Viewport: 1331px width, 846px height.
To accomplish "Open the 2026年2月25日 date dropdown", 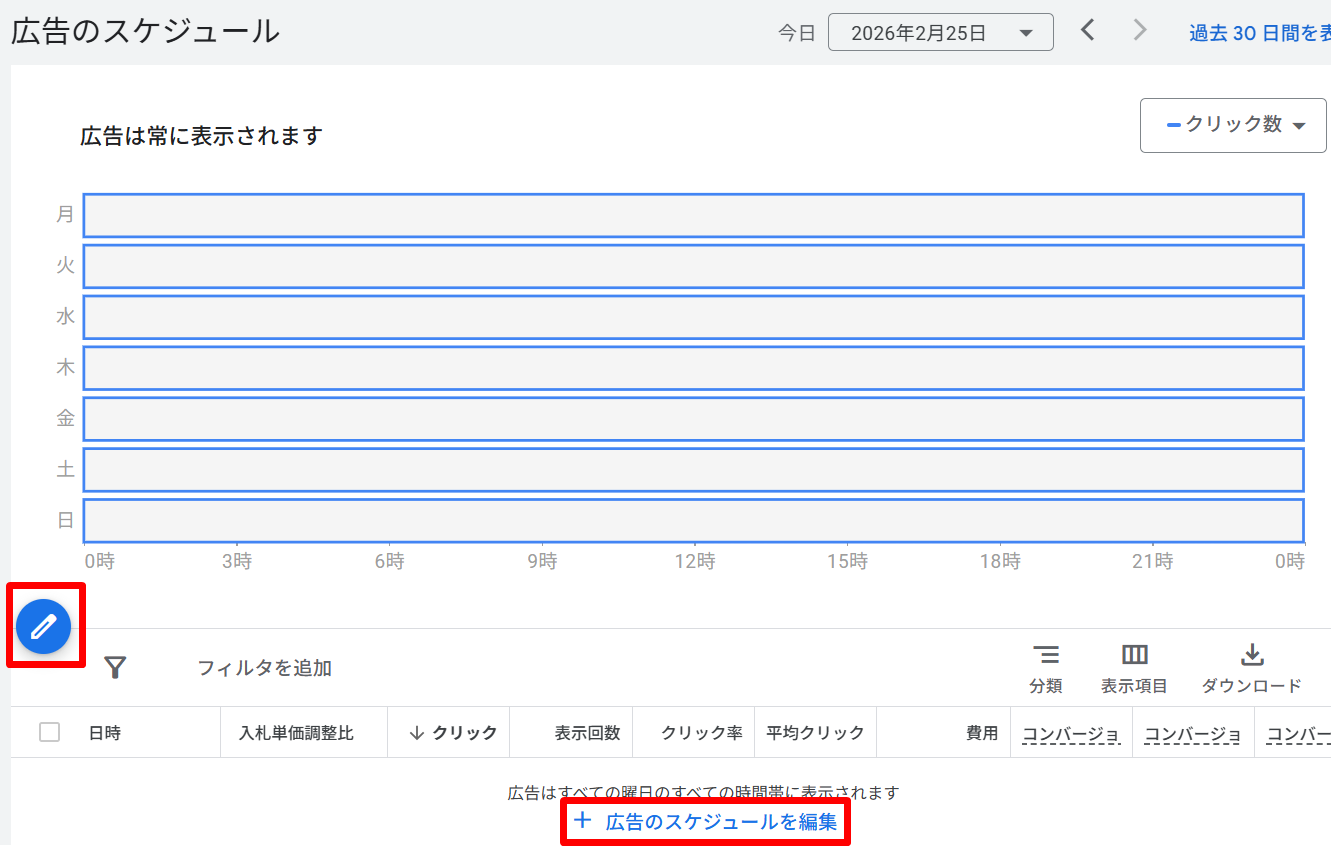I will tap(940, 32).
